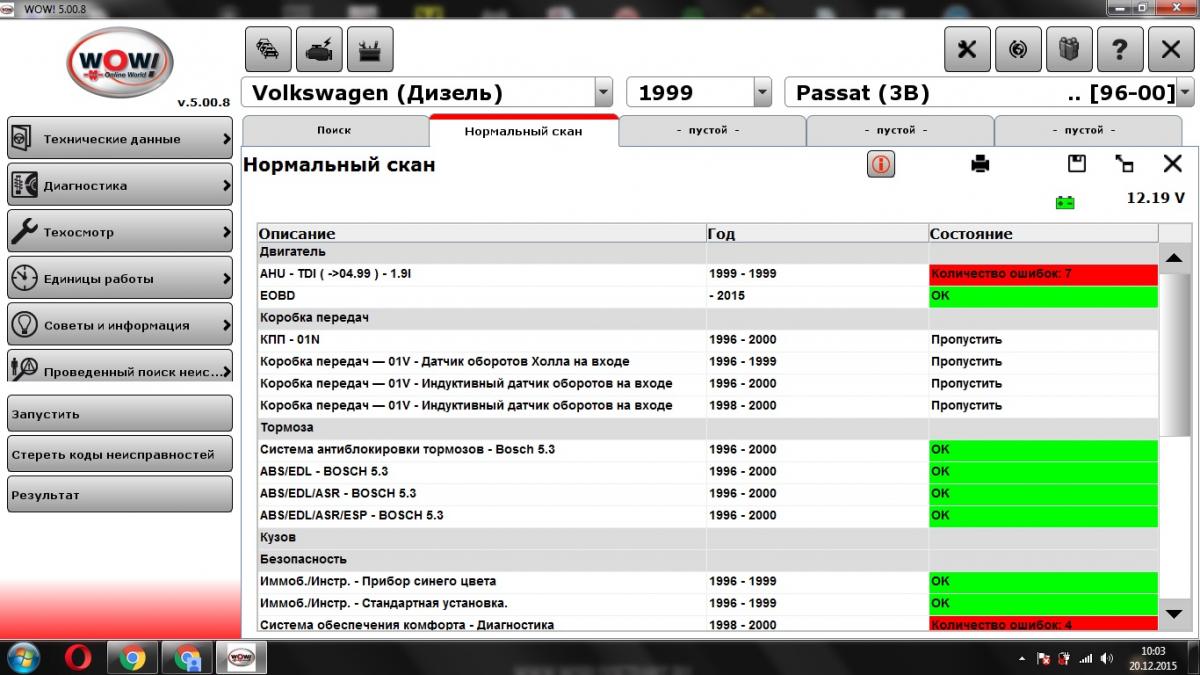Image resolution: width=1200 pixels, height=675 pixels.
Task: Click the scrollbar up arrow
Action: [x=1175, y=257]
